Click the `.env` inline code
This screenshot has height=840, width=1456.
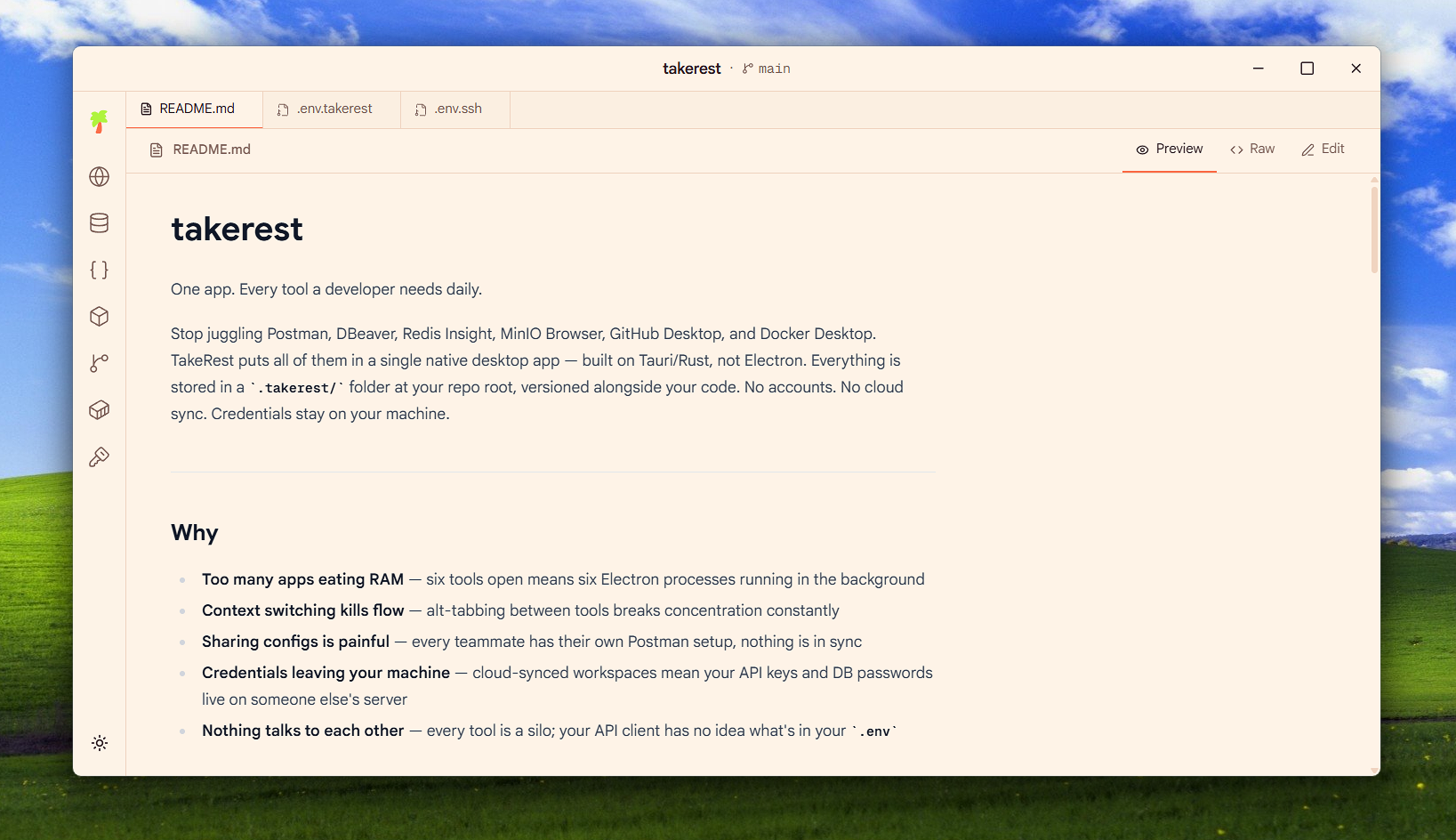875,731
